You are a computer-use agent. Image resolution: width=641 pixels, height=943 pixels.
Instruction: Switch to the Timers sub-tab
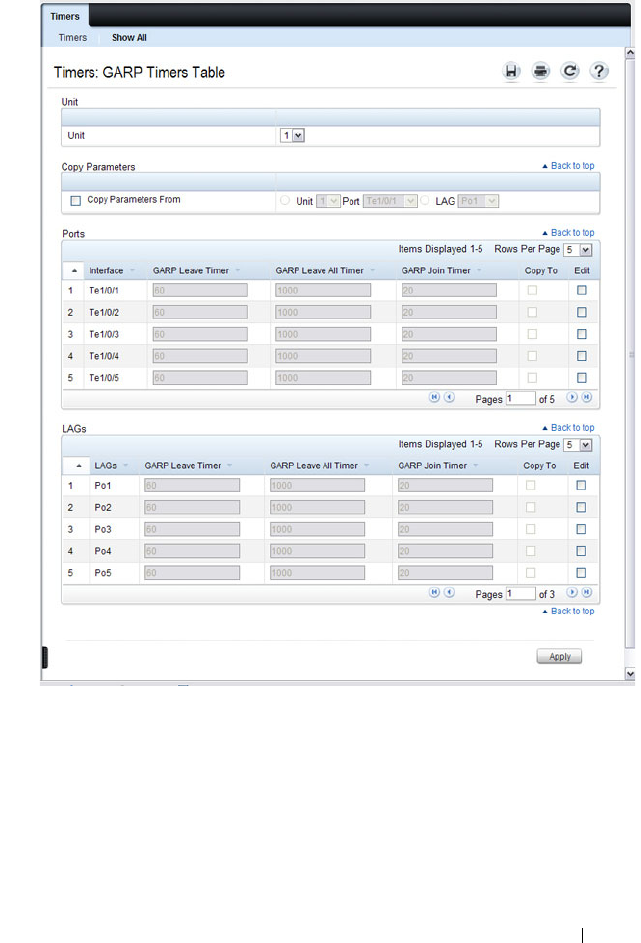[x=73, y=37]
